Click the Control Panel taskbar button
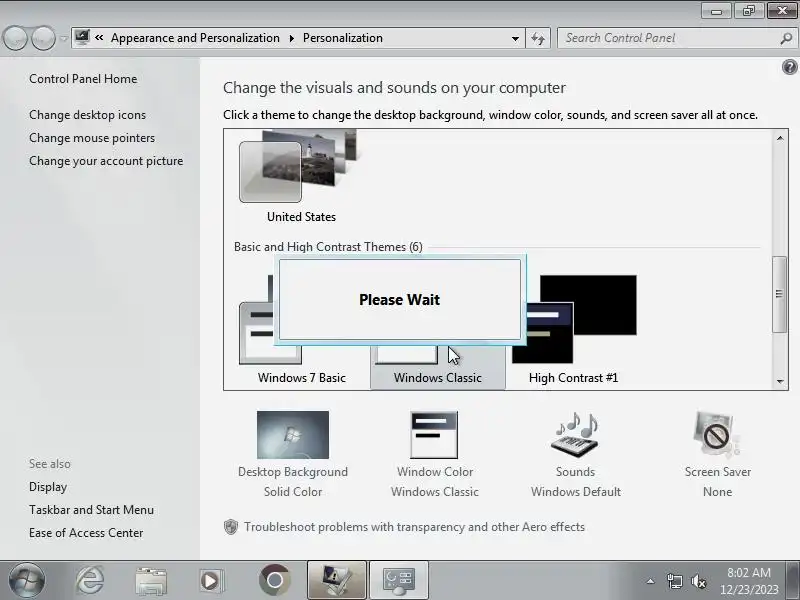Viewport: 800px width, 600px height. point(399,580)
